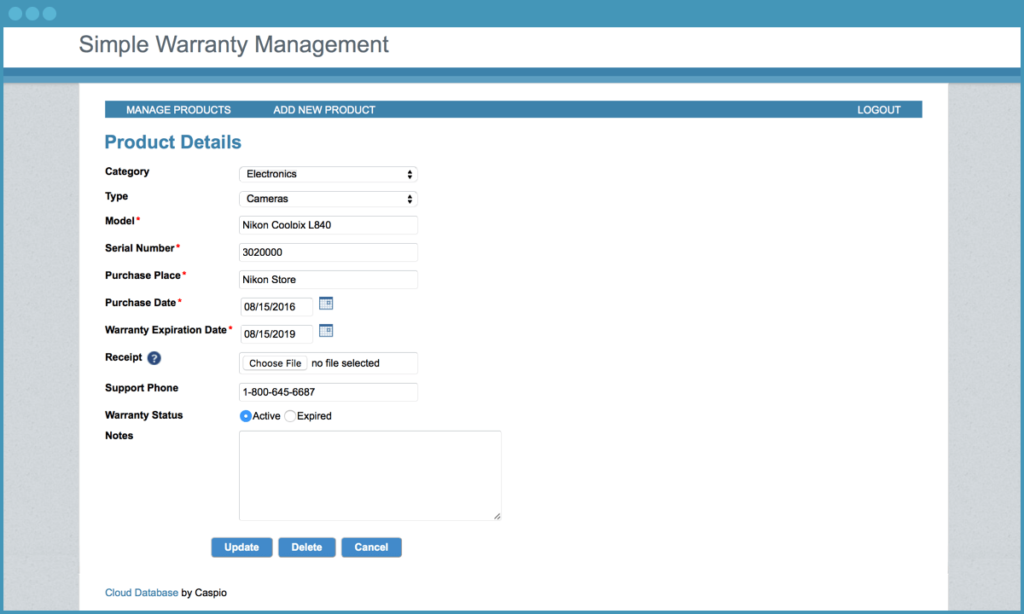Image resolution: width=1024 pixels, height=614 pixels.
Task: Click Logout in the navigation bar
Action: pyautogui.click(x=879, y=110)
